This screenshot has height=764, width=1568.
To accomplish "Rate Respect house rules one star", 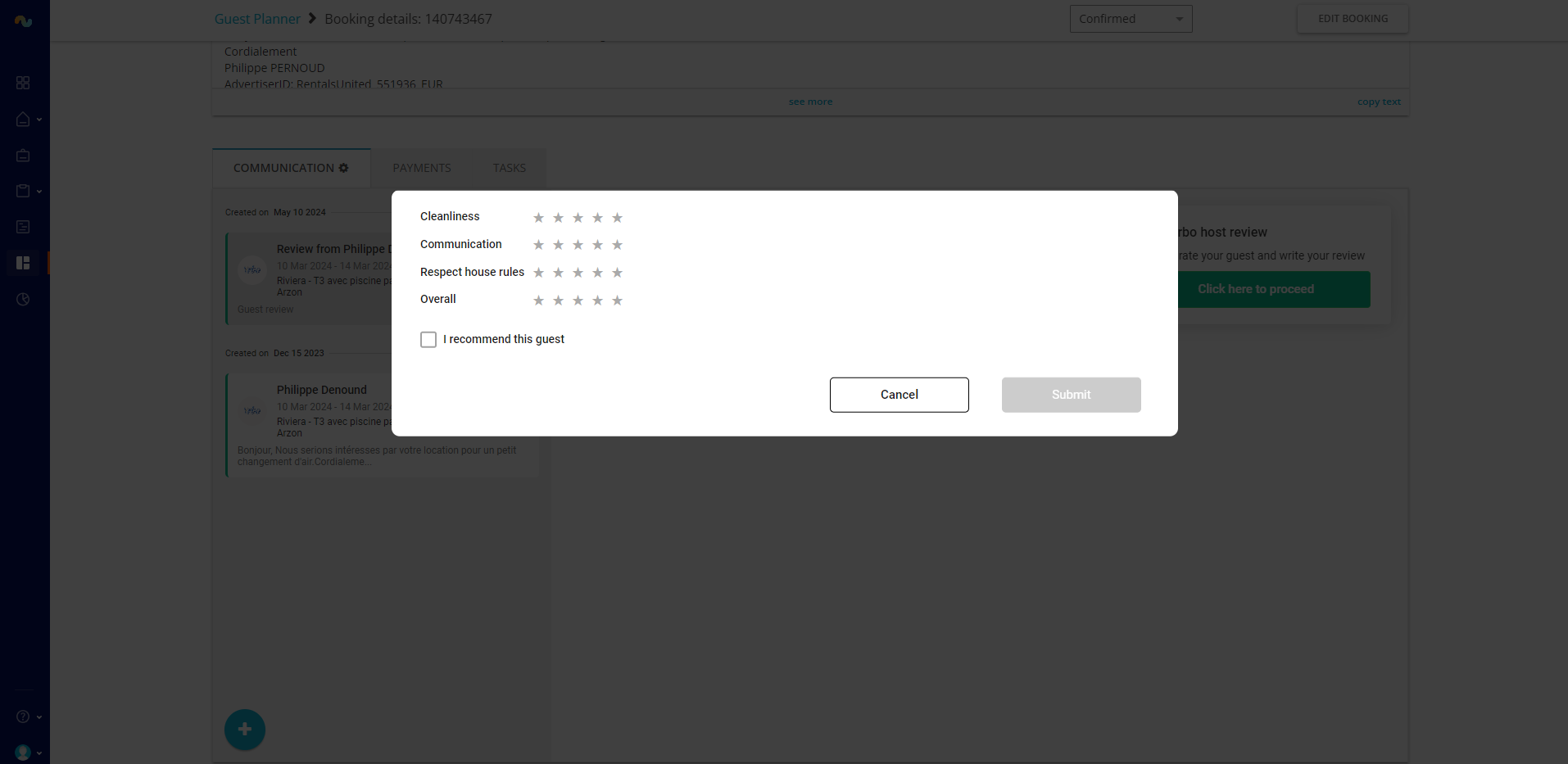I will [x=538, y=273].
